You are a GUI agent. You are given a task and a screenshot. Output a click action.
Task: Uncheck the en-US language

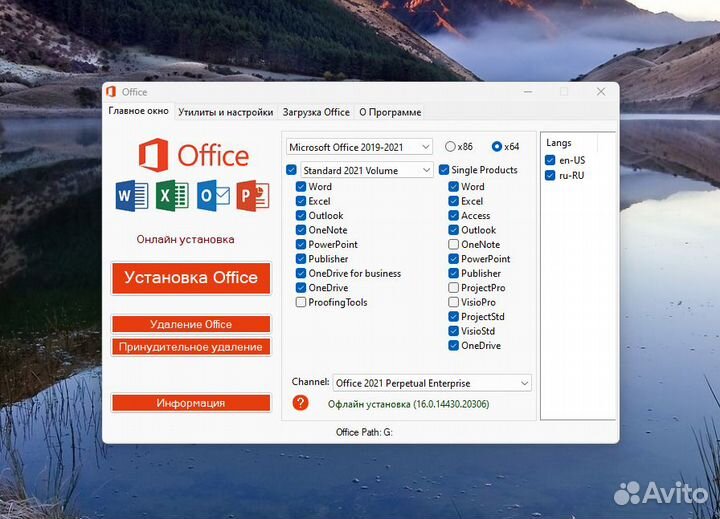[550, 160]
